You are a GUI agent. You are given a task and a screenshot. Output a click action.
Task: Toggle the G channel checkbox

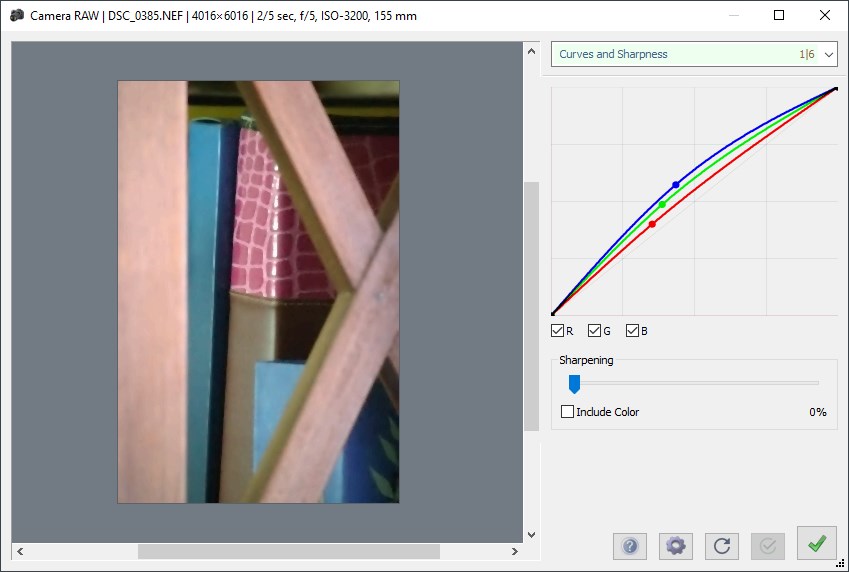pyautogui.click(x=594, y=330)
